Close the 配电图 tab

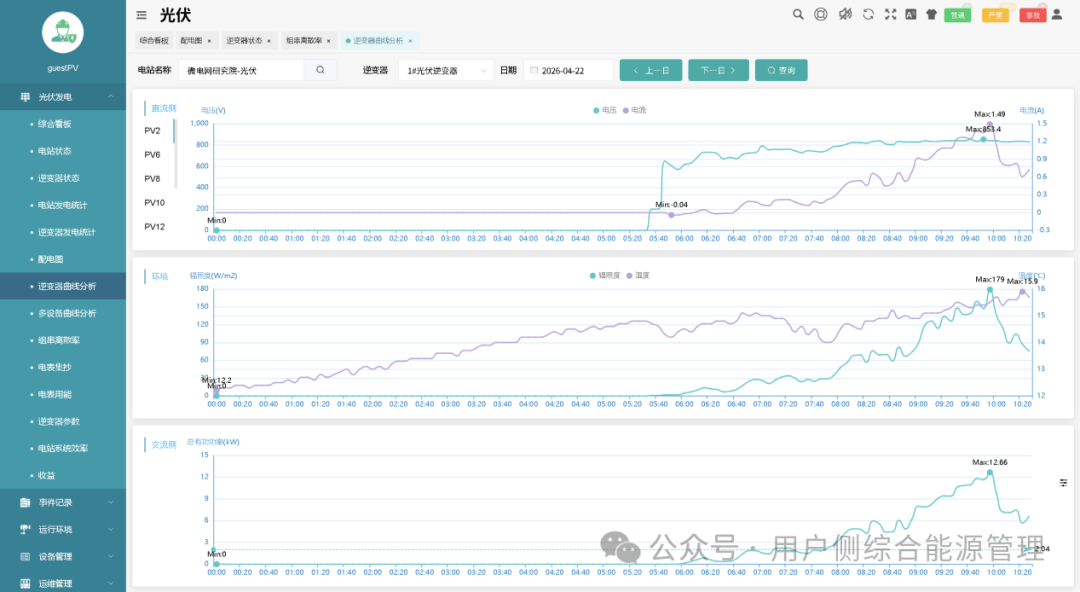(209, 41)
